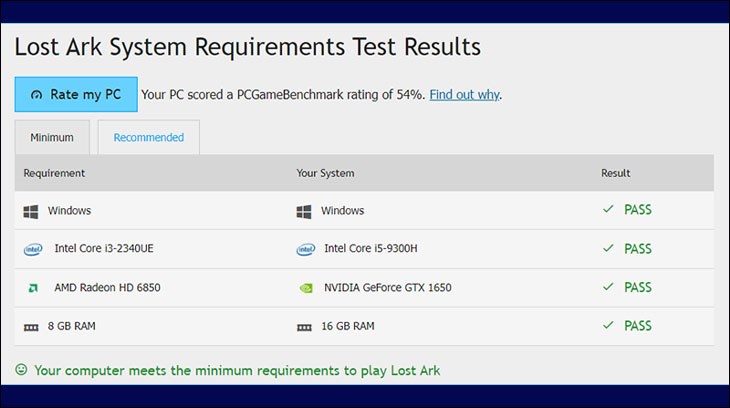Switch to the Recommended tab
The width and height of the screenshot is (730, 408).
point(148,138)
